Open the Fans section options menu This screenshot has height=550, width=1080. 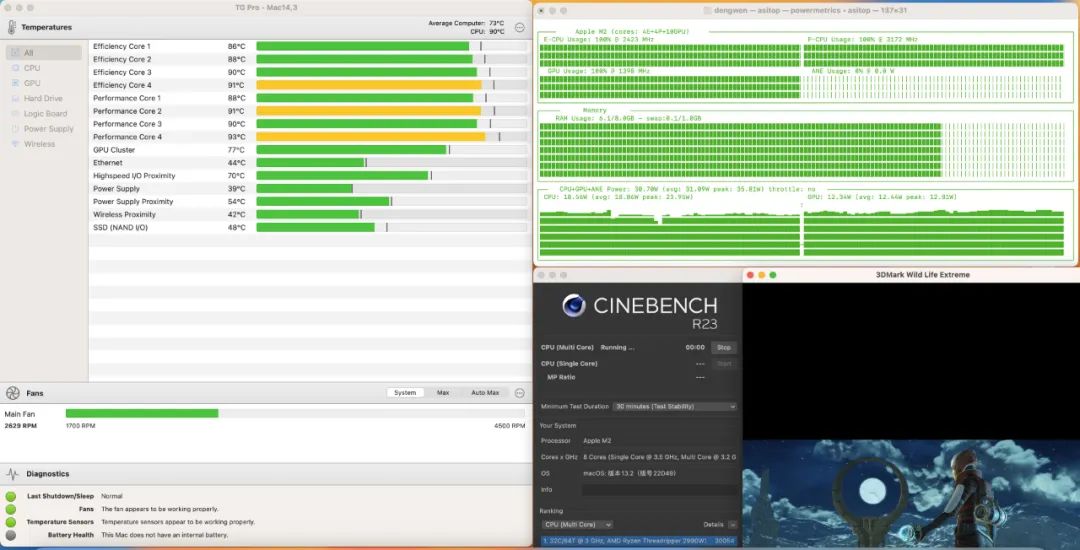coord(519,393)
